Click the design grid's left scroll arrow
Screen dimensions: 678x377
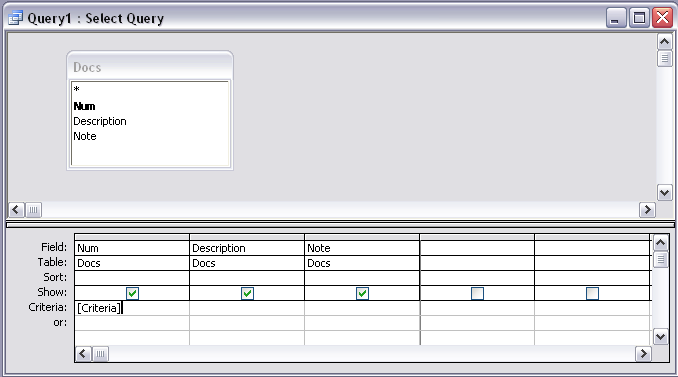(83, 354)
